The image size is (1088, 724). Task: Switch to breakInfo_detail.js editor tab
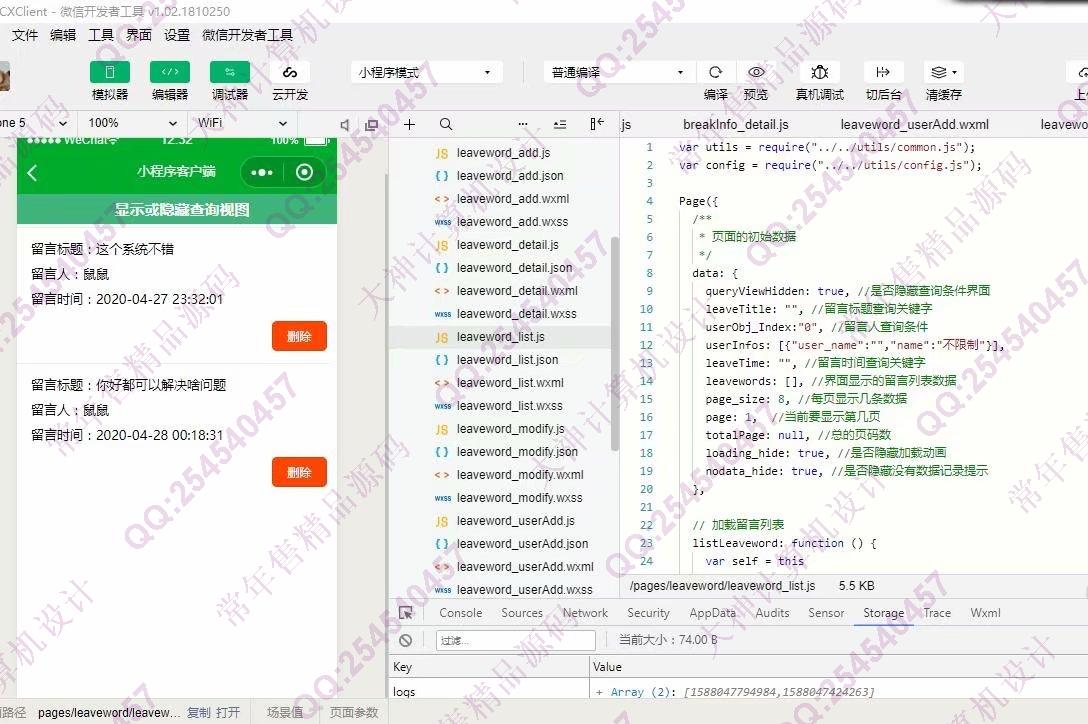[736, 124]
